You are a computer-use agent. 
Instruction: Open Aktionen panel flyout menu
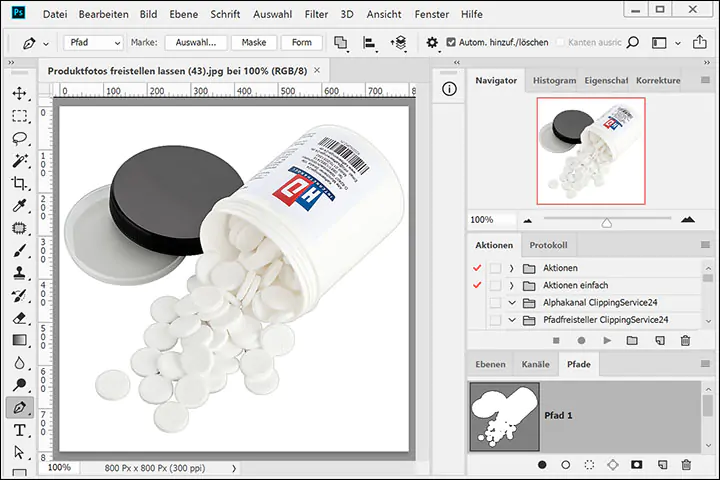(705, 245)
